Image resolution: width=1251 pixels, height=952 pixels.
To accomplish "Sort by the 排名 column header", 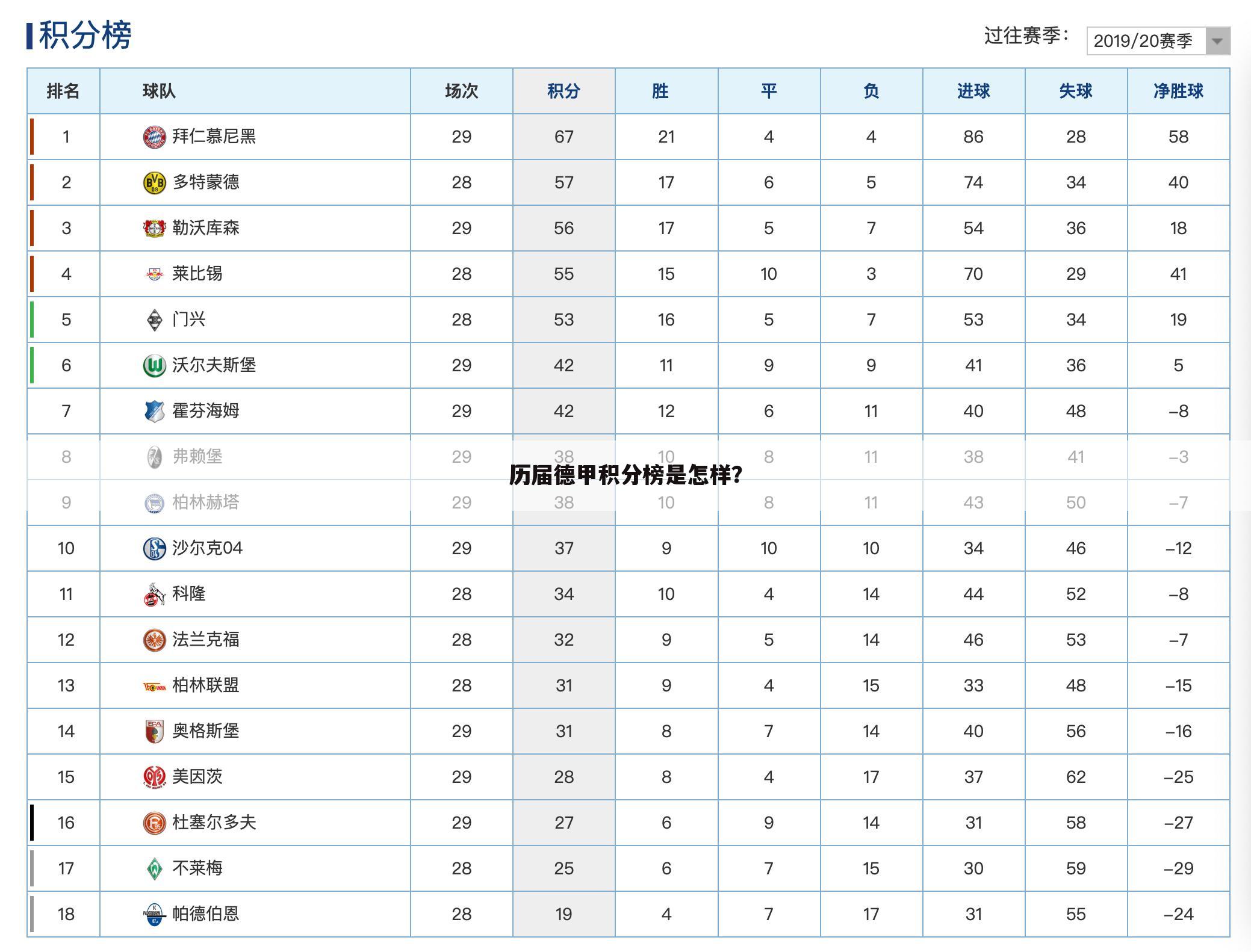I will point(63,91).
